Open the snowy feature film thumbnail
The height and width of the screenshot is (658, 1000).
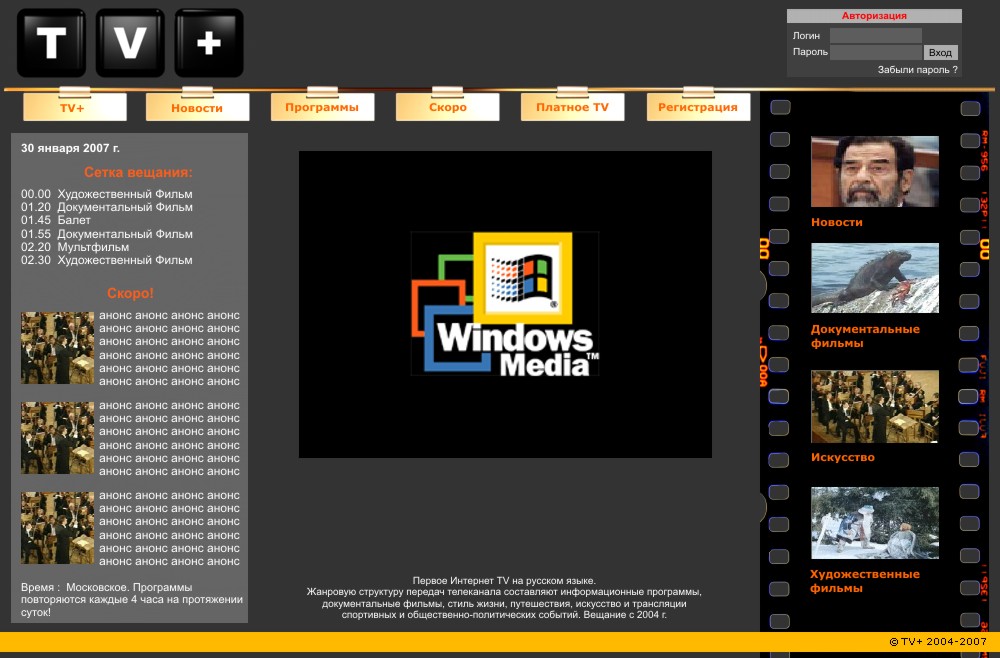874,523
